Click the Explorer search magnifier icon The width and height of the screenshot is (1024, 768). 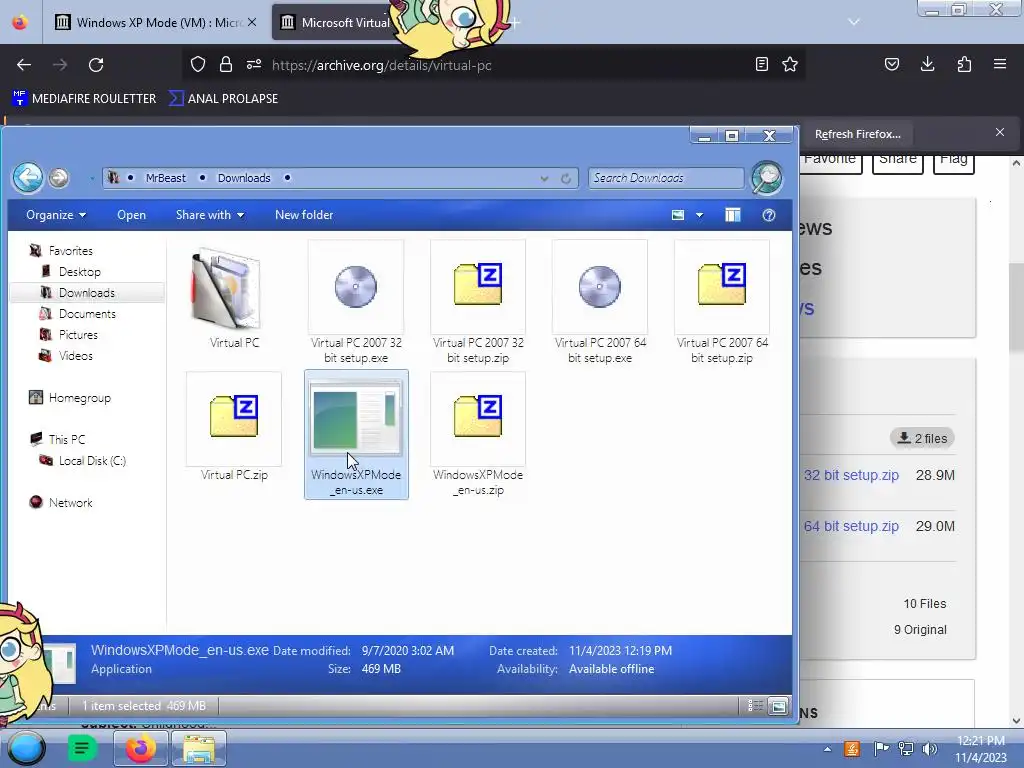(767, 178)
